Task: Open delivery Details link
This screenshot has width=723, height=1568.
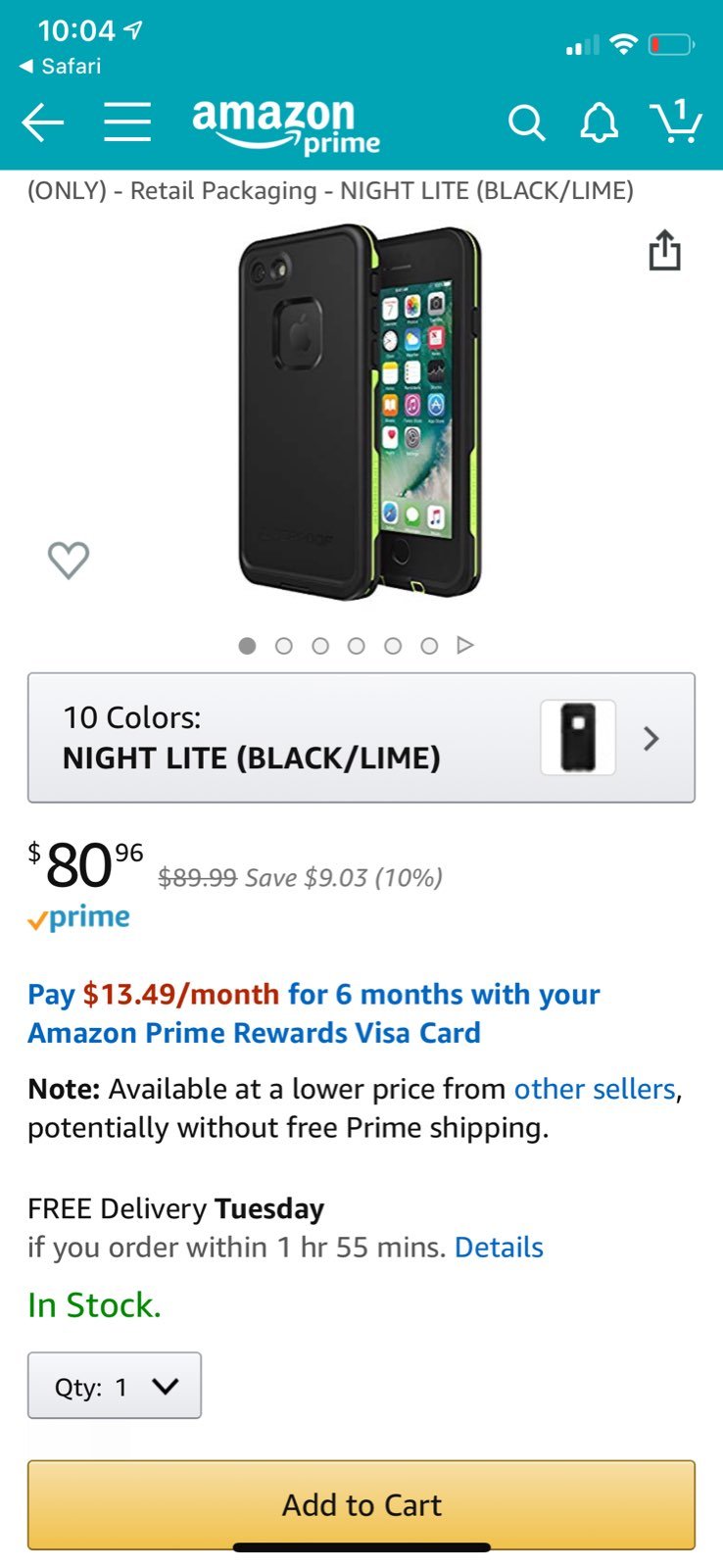Action: tap(499, 1248)
